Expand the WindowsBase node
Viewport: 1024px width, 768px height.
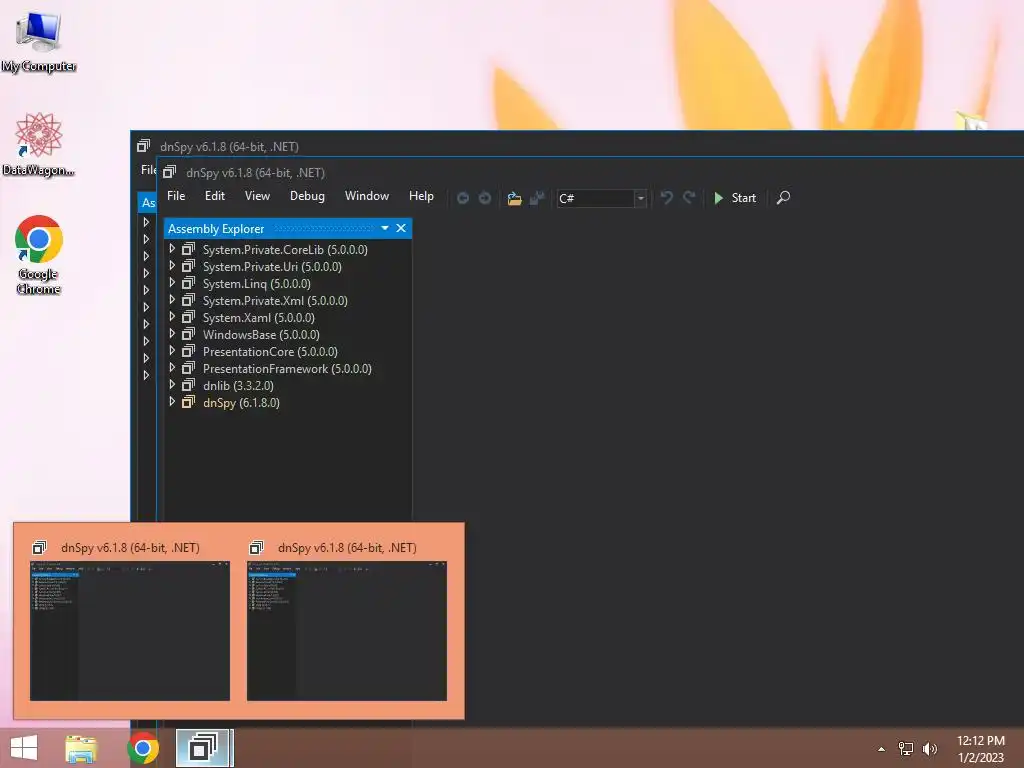point(172,334)
